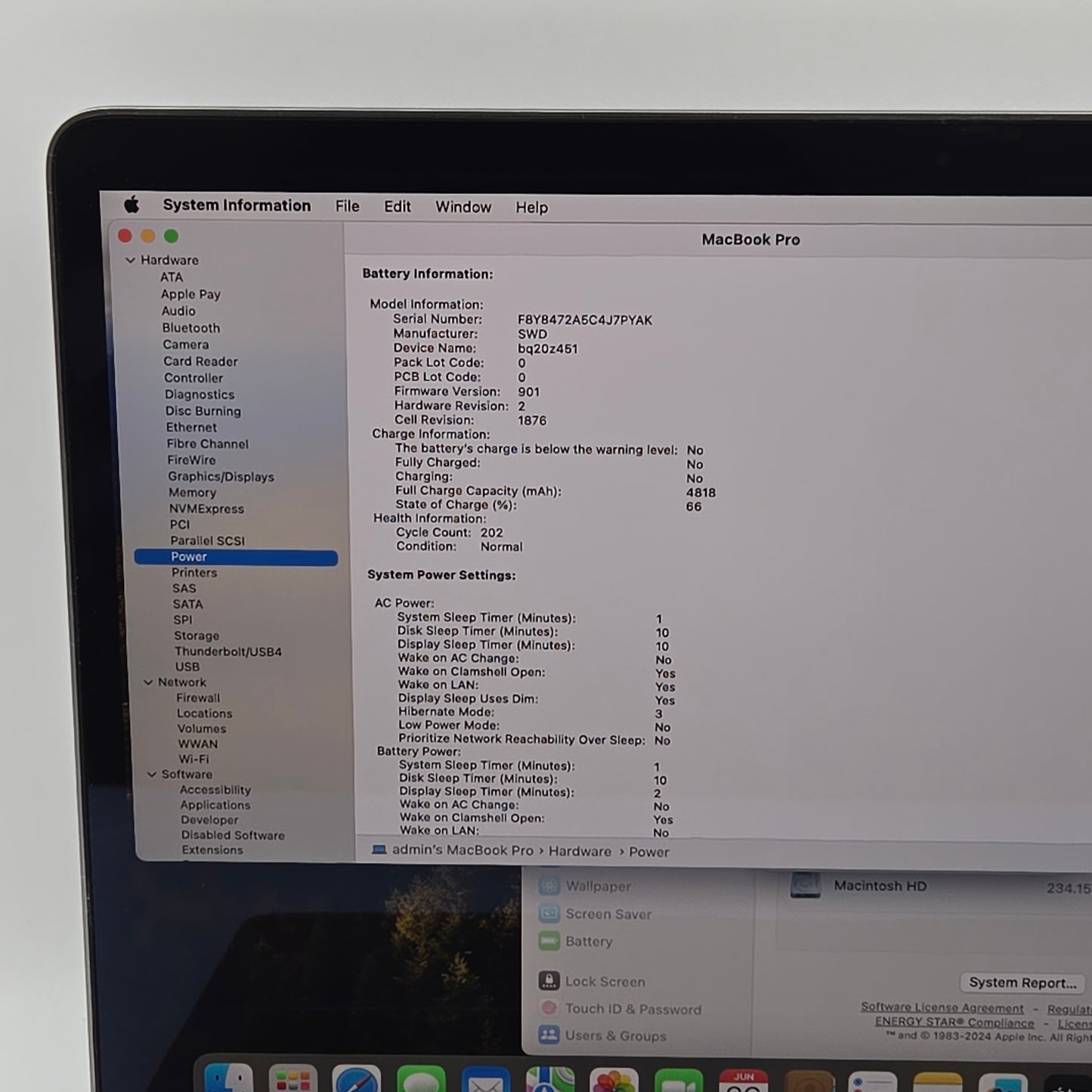Click the Full Charge Capacity value 4818
The image size is (1092, 1092).
click(701, 492)
